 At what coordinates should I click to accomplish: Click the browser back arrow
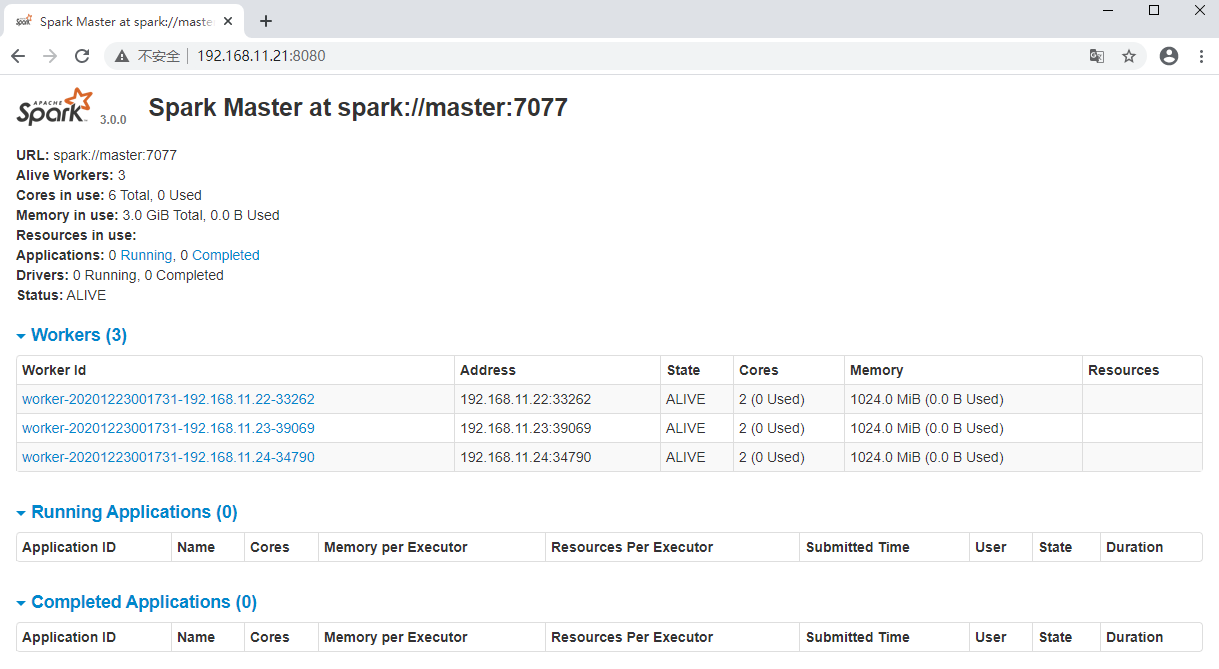[18, 56]
